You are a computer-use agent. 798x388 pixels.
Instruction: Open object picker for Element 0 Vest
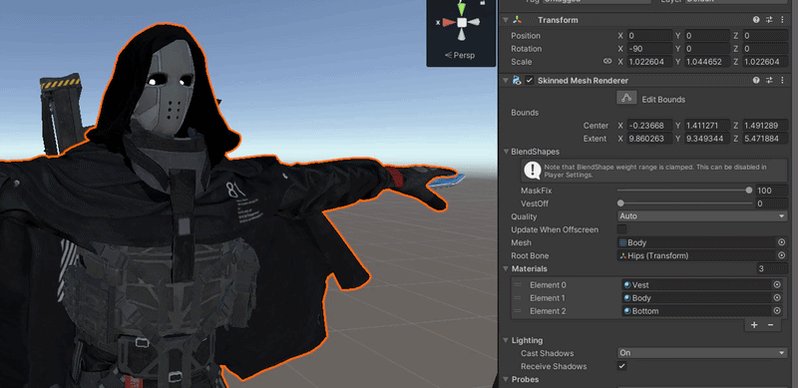pyautogui.click(x=777, y=285)
